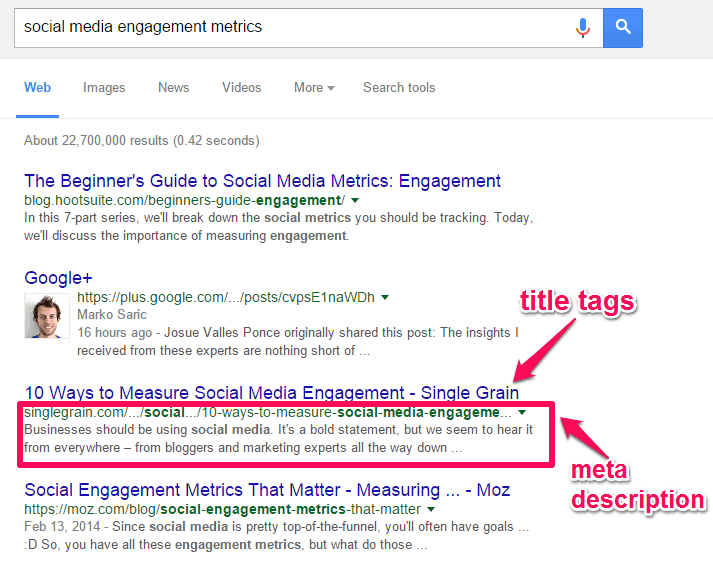
Task: Click Marko Saric's profile photo
Action: [45, 317]
